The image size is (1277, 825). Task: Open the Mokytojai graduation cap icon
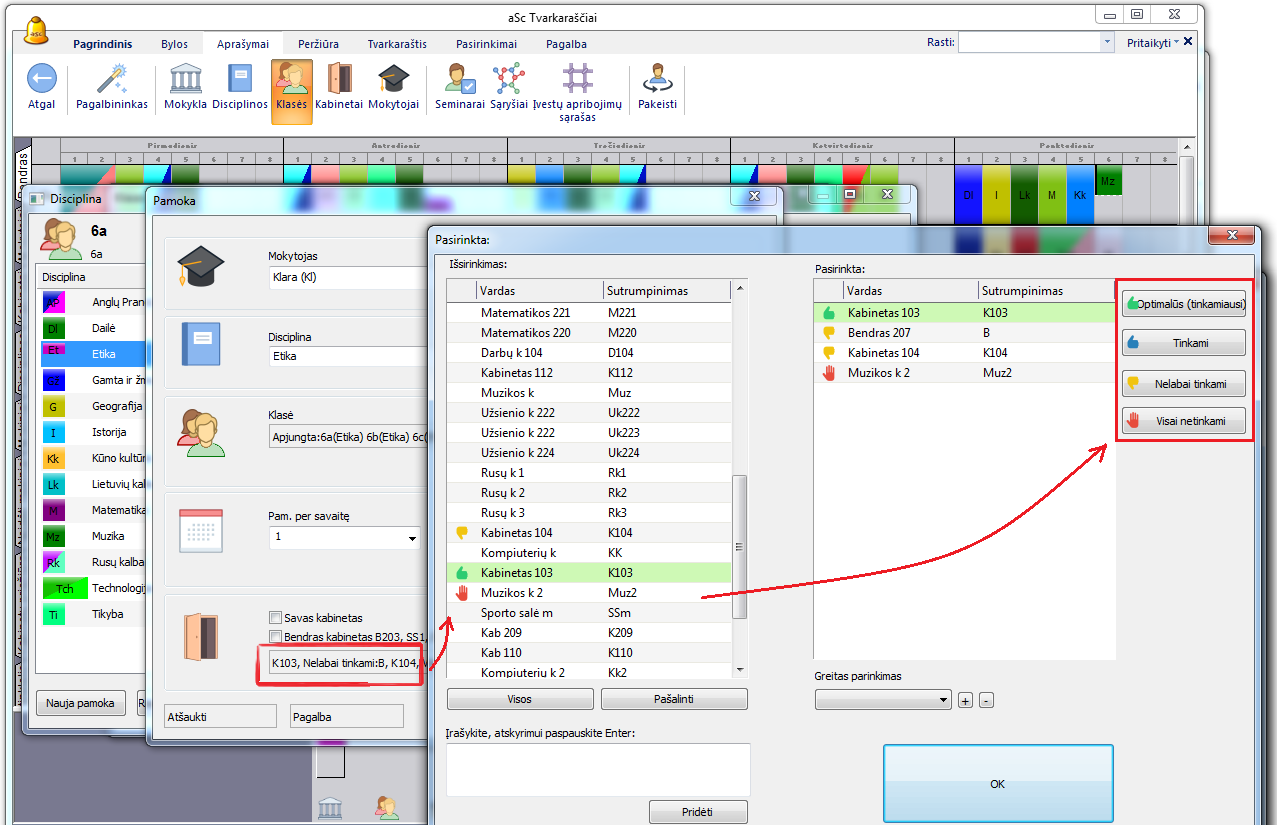tap(393, 80)
